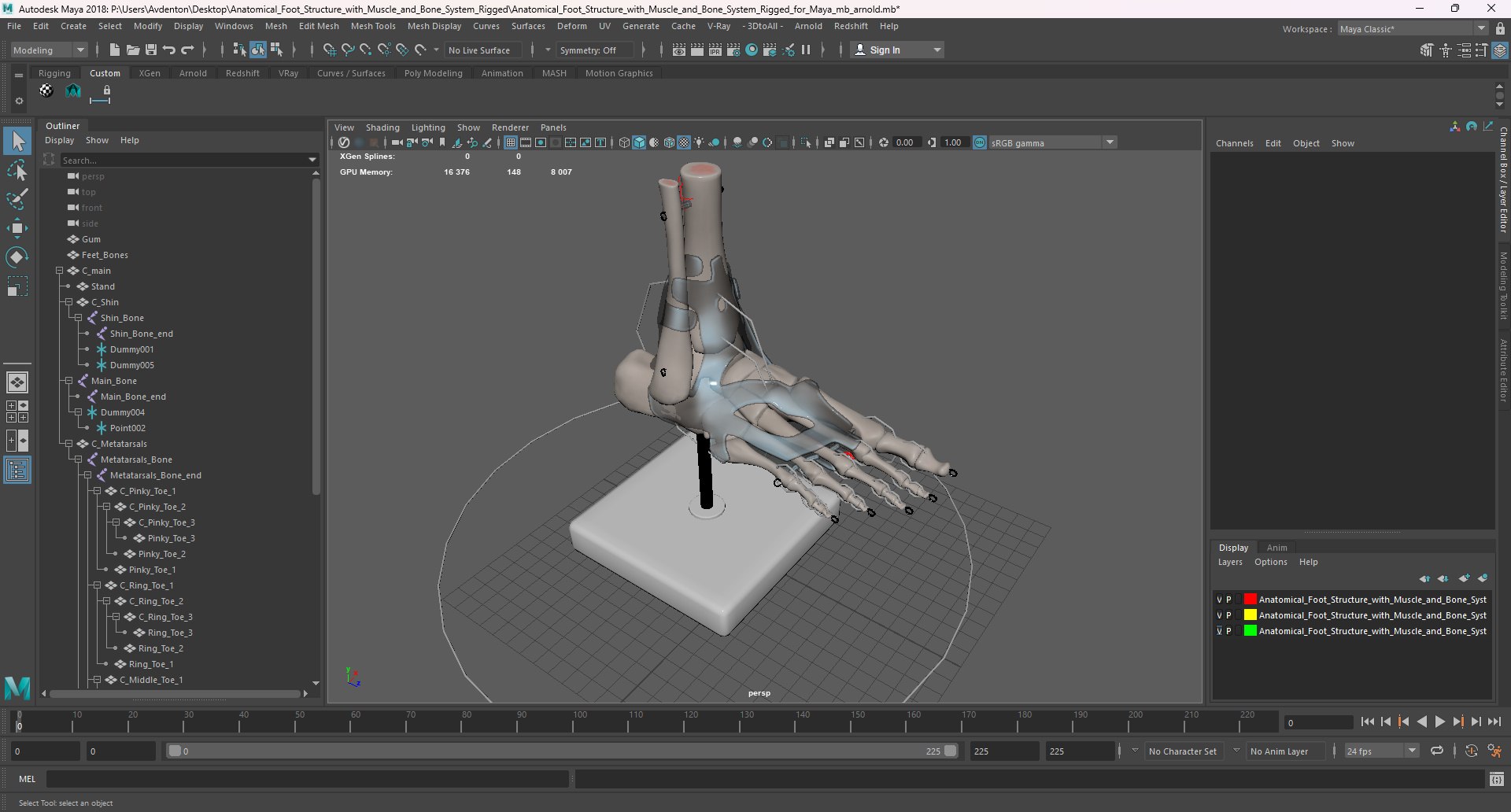Open the Modeling menu set dropdown
The width and height of the screenshot is (1511, 812).
coord(49,50)
